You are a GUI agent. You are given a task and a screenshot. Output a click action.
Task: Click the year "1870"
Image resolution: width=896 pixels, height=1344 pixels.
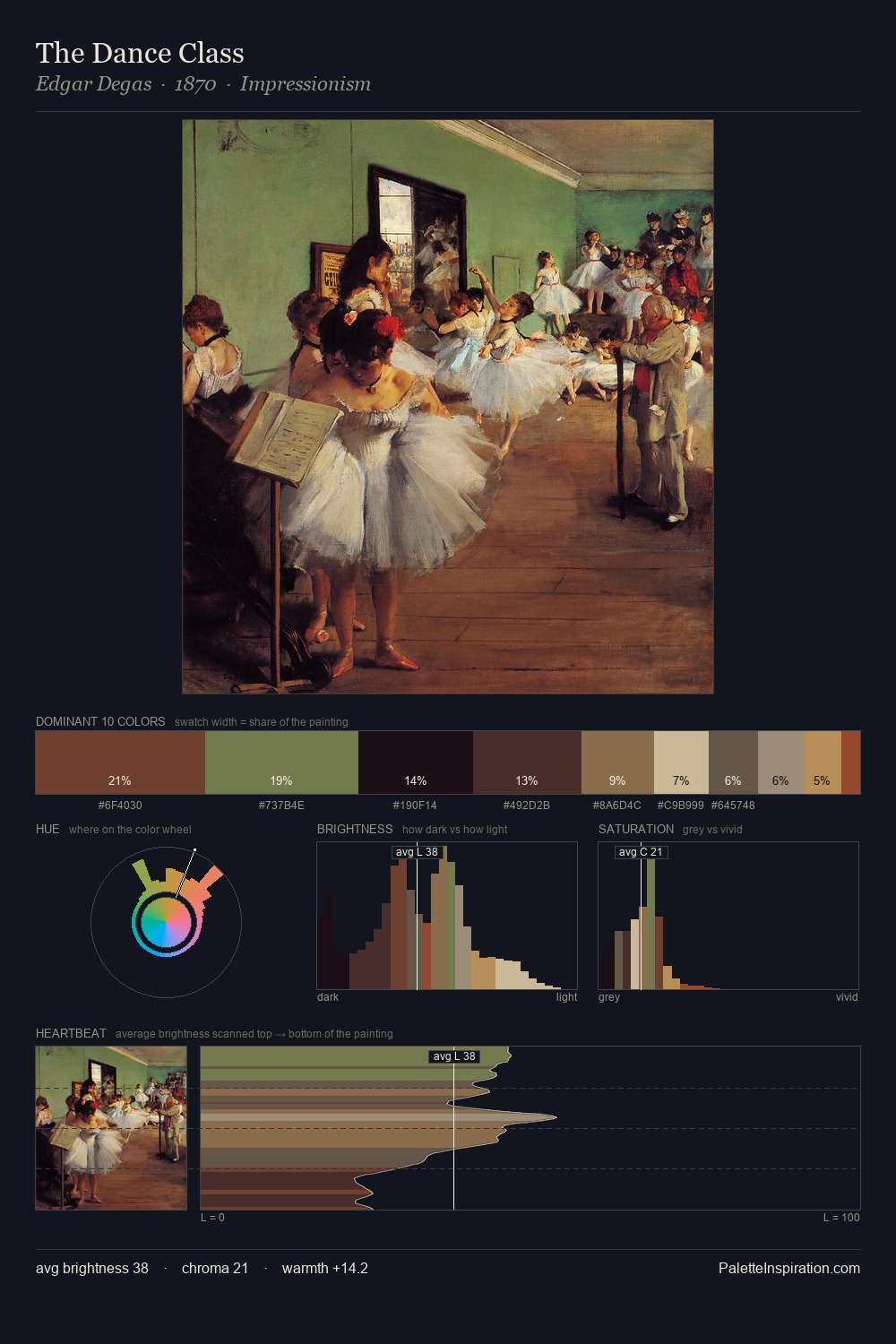click(195, 84)
